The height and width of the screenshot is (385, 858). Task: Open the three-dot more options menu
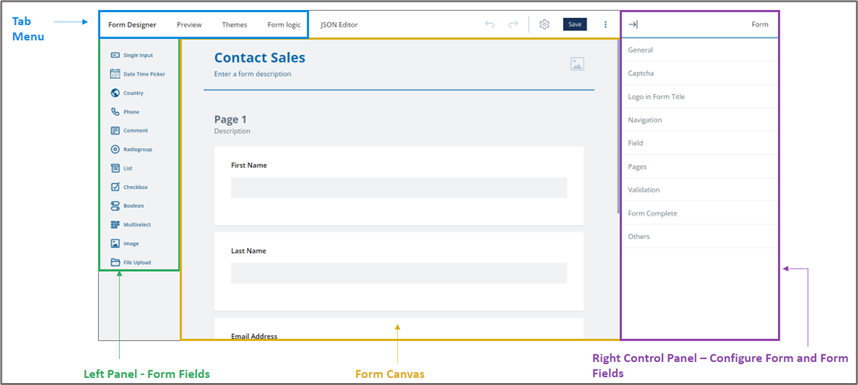(605, 25)
